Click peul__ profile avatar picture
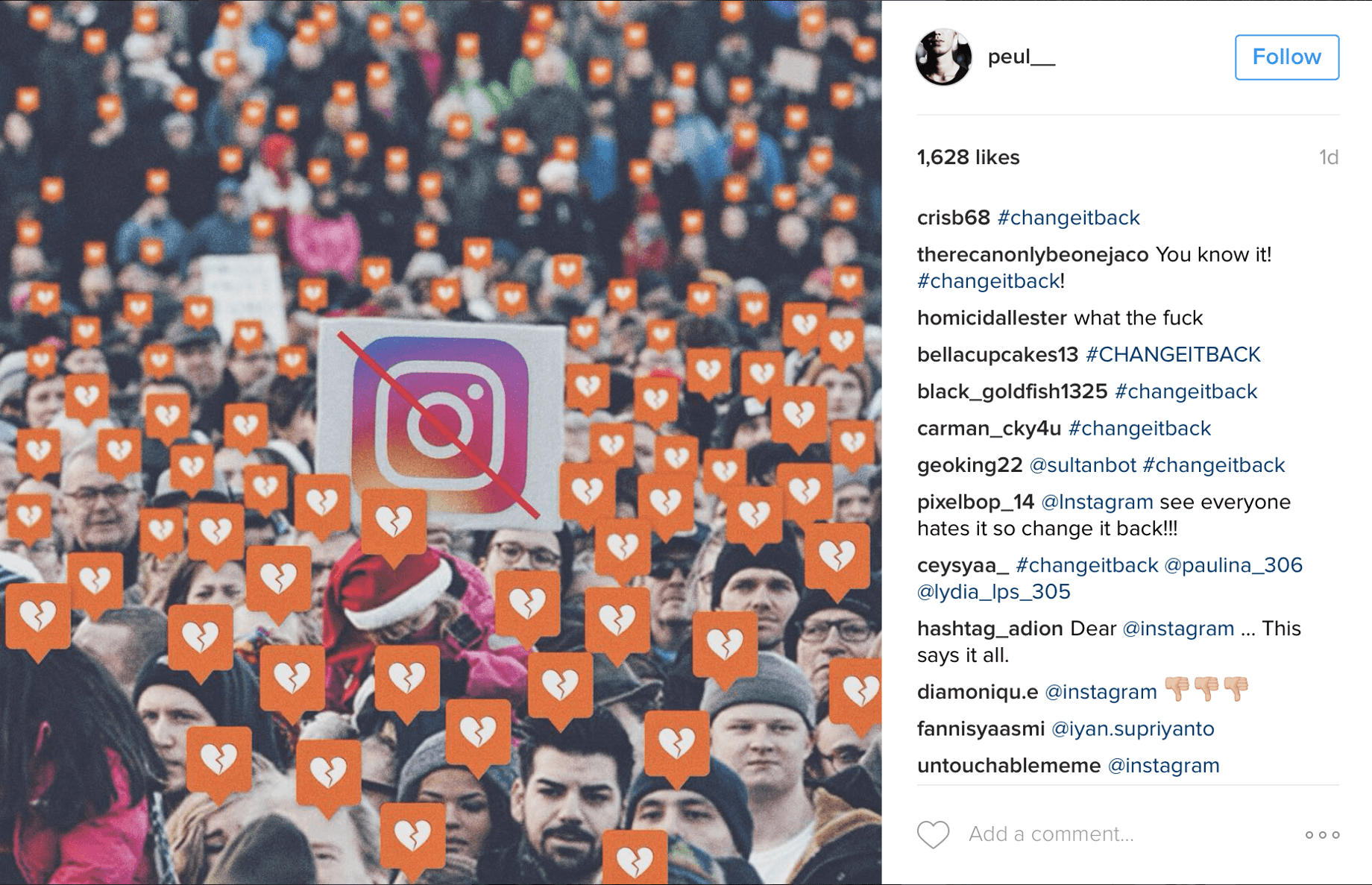Screen dimensions: 1372x885 pos(943,57)
